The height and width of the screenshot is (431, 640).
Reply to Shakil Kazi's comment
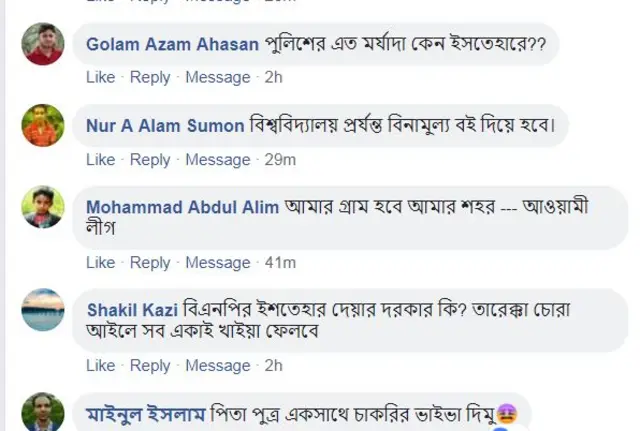[150, 366]
